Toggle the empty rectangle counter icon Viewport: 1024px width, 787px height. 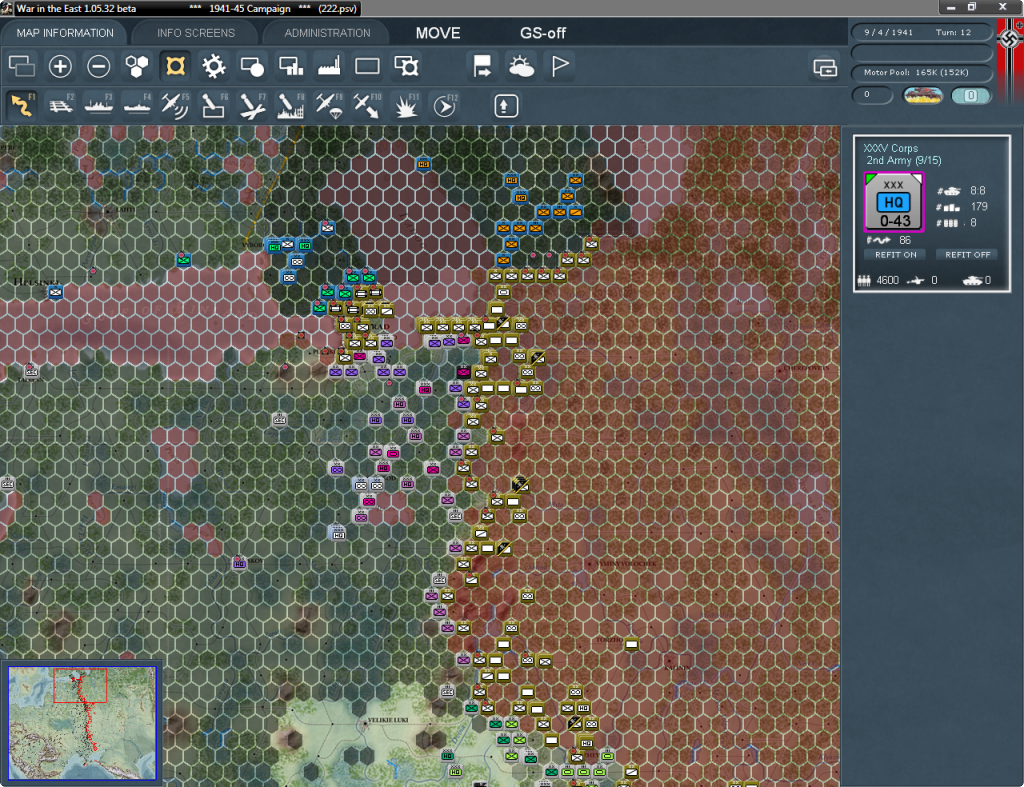click(367, 66)
